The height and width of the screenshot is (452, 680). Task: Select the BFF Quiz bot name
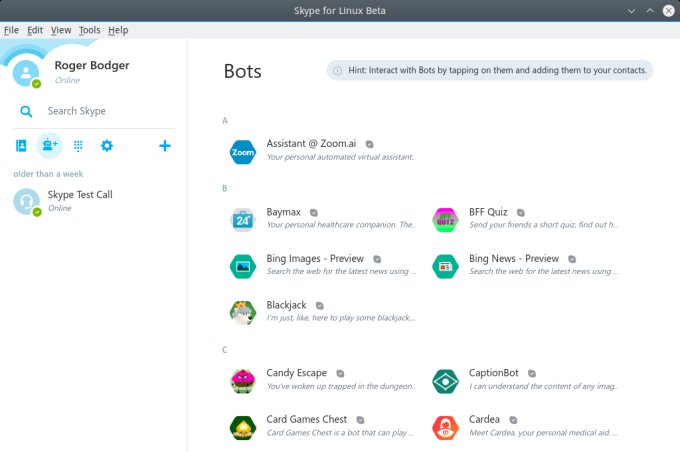(488, 212)
